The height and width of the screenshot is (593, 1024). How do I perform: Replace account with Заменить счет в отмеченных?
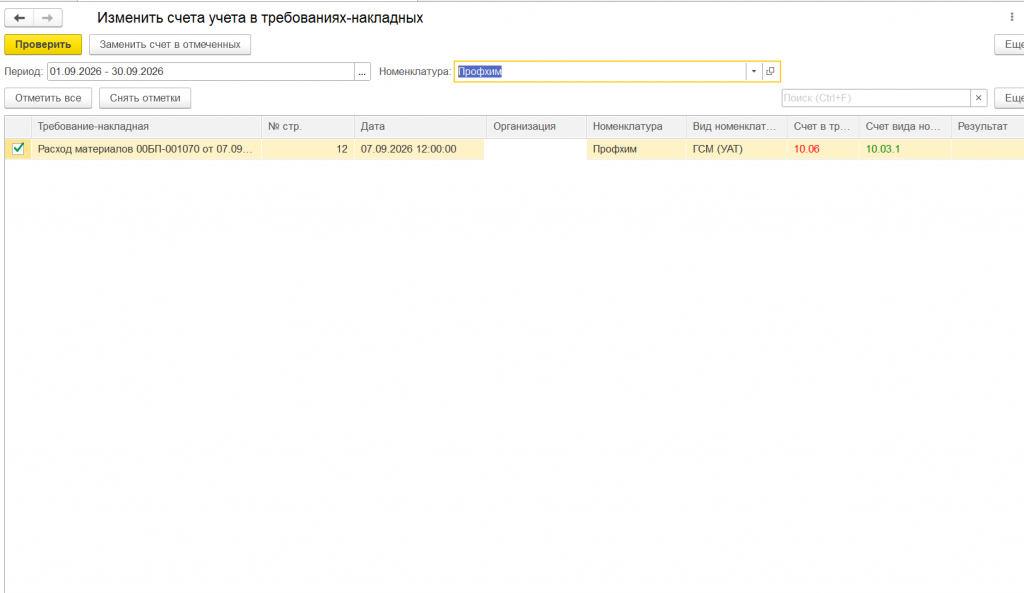[x=170, y=44]
